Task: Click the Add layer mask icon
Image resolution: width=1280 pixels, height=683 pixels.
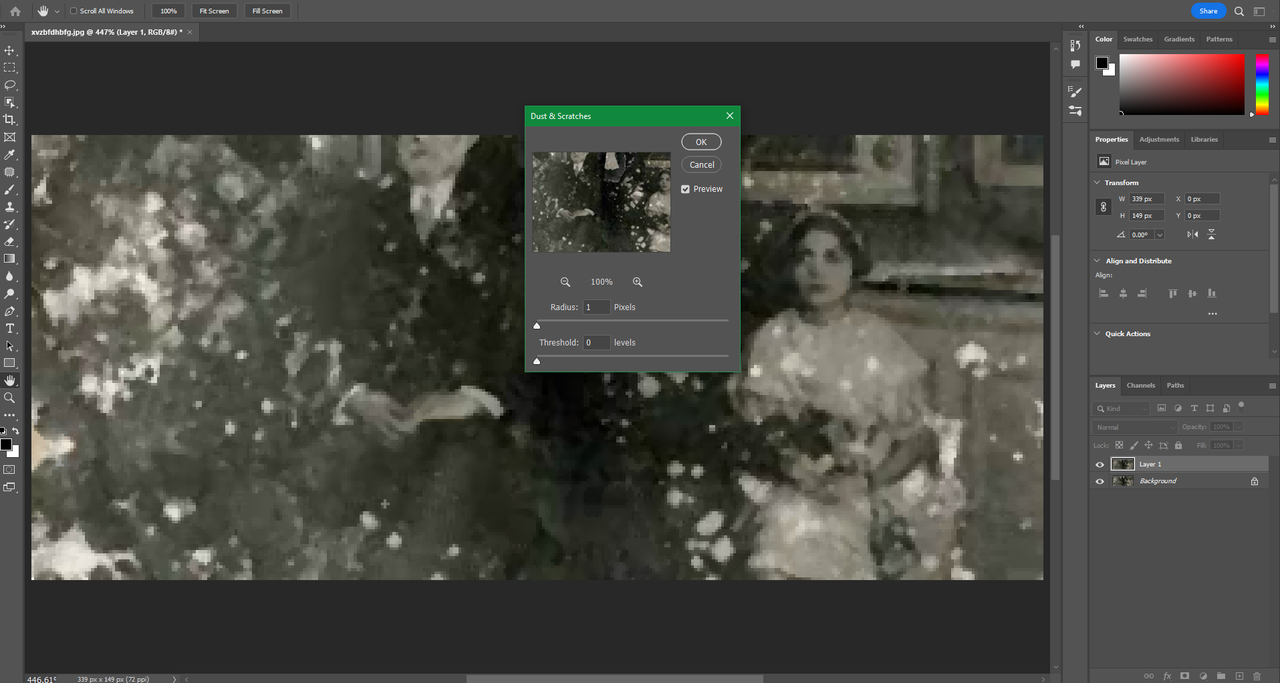Action: click(x=1185, y=676)
